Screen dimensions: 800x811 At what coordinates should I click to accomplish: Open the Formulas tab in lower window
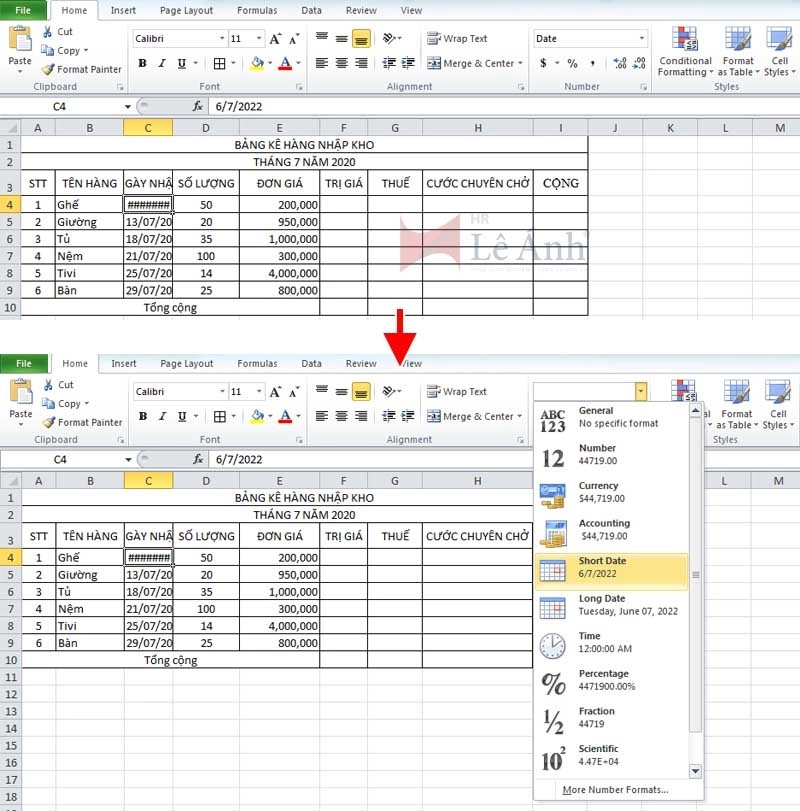point(257,364)
